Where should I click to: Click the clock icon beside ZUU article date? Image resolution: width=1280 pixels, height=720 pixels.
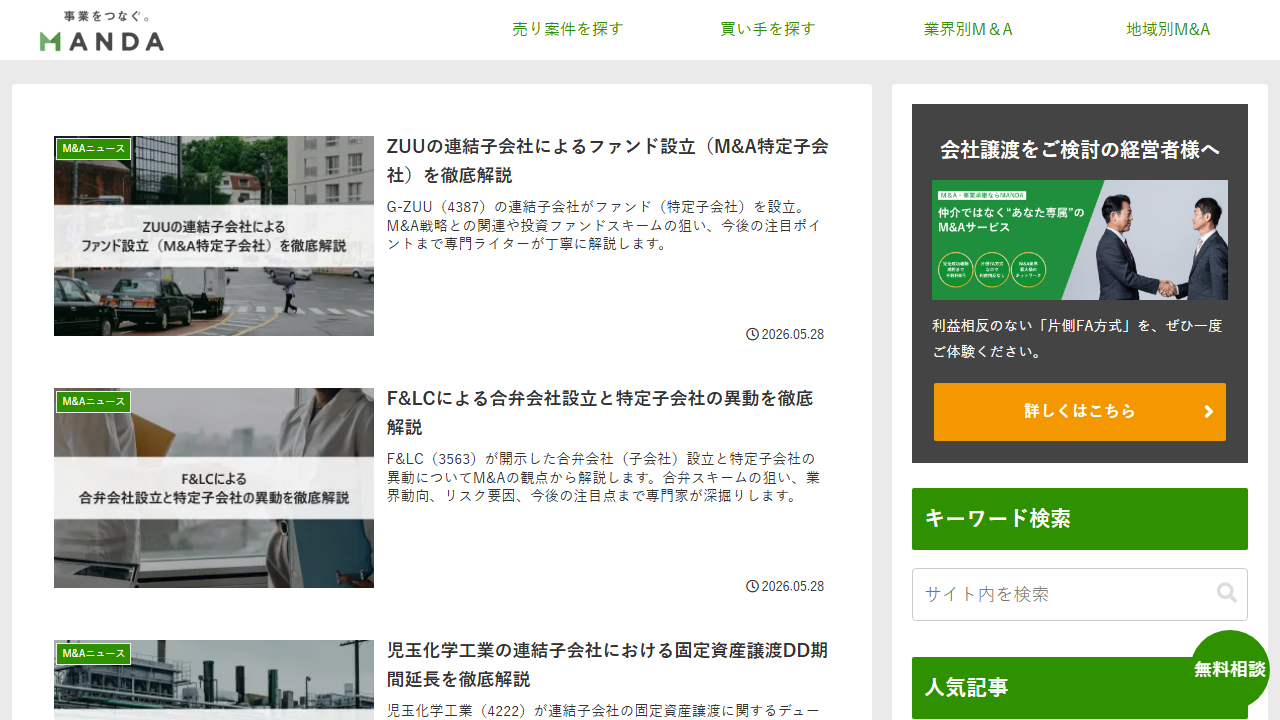[752, 334]
